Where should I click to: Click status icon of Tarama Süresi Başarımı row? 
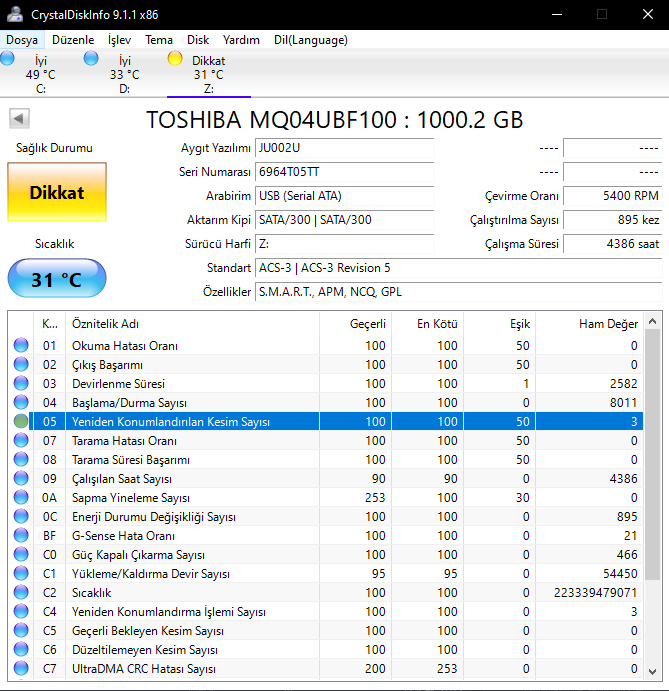tap(21, 459)
